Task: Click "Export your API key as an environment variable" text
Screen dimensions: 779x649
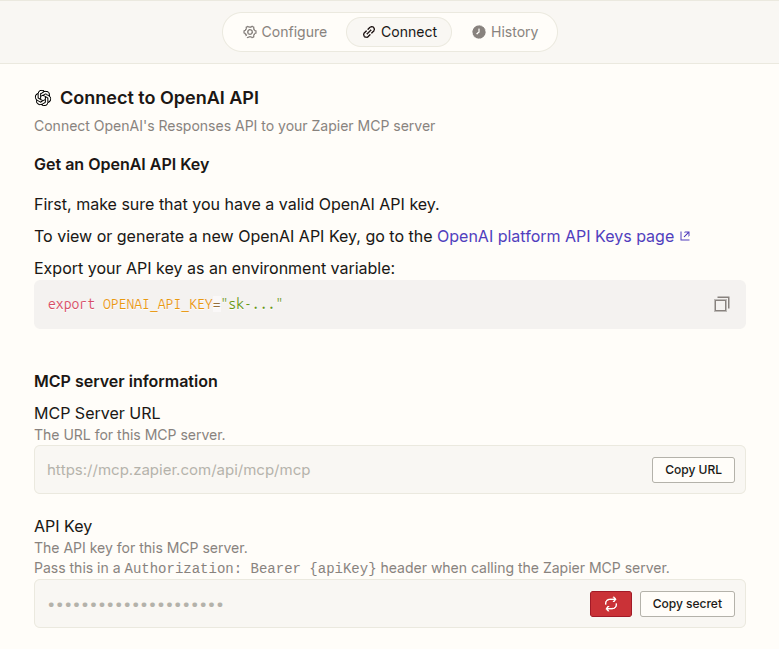Action: coord(215,268)
